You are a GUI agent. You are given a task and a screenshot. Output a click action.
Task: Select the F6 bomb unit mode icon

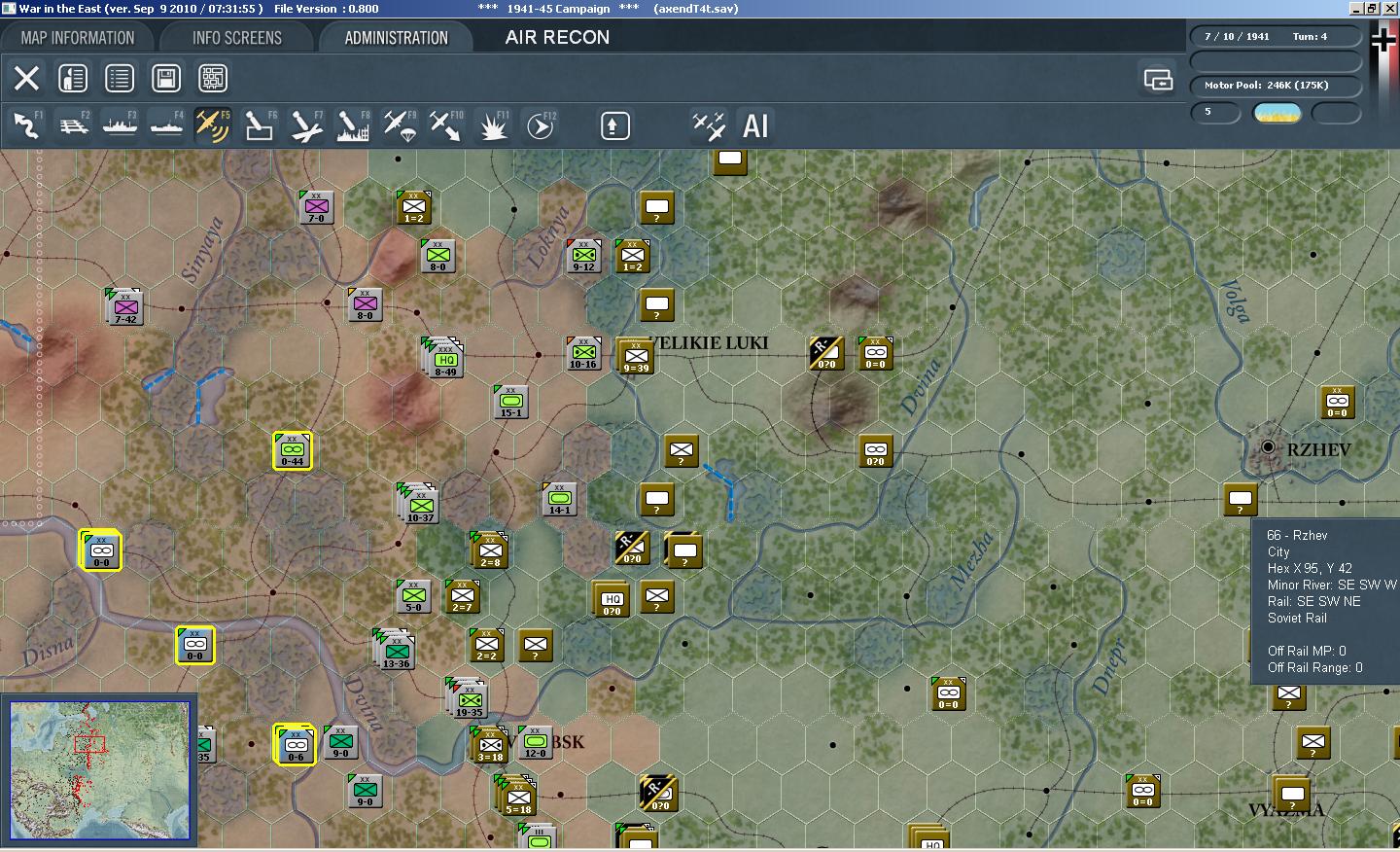pos(260,125)
